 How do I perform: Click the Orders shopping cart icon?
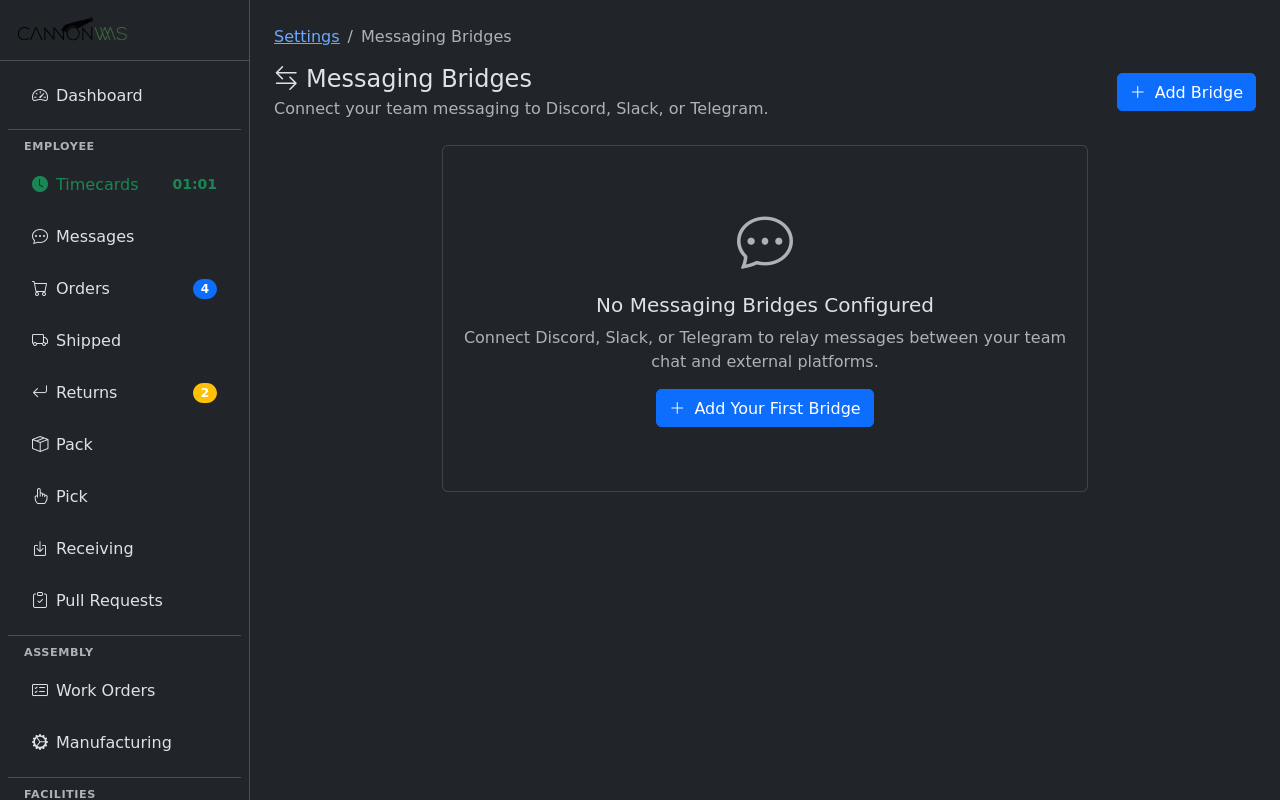[x=39, y=288]
